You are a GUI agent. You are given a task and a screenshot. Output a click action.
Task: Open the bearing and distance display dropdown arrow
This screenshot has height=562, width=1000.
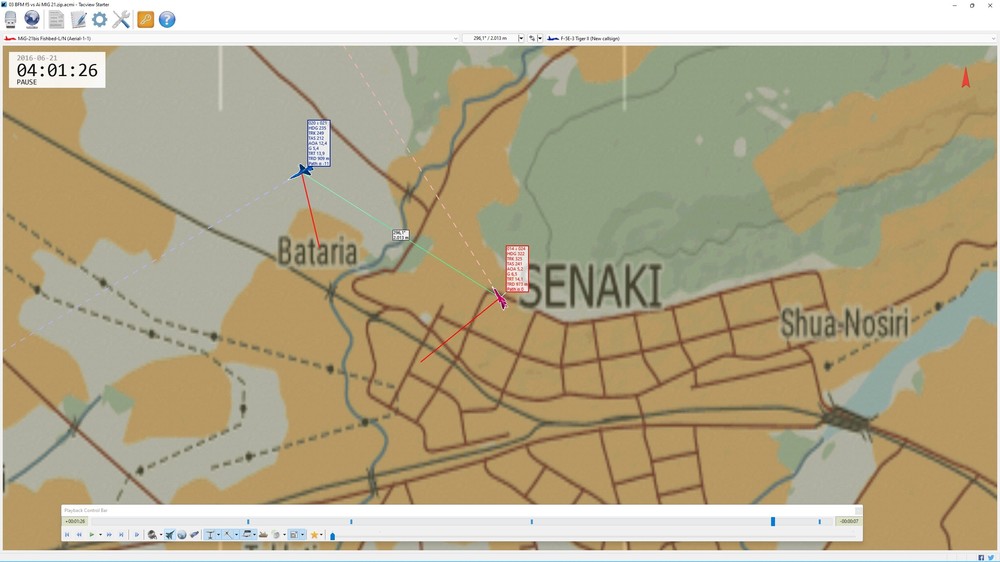521,38
